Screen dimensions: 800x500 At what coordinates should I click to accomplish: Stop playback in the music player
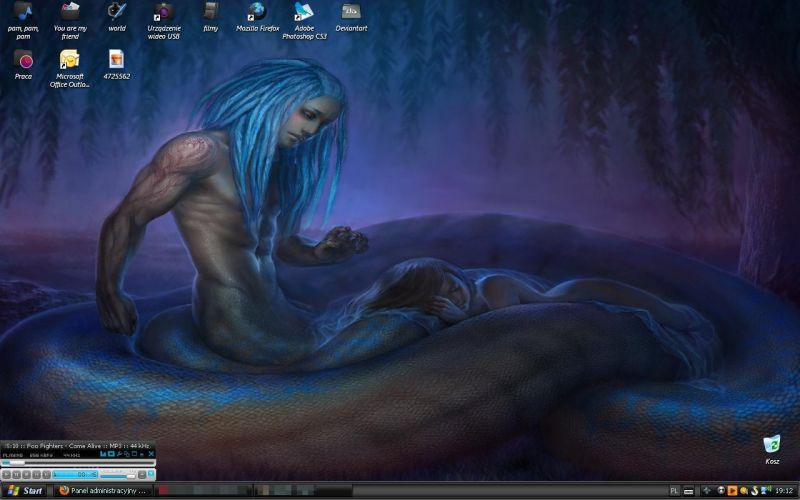pyautogui.click(x=27, y=474)
